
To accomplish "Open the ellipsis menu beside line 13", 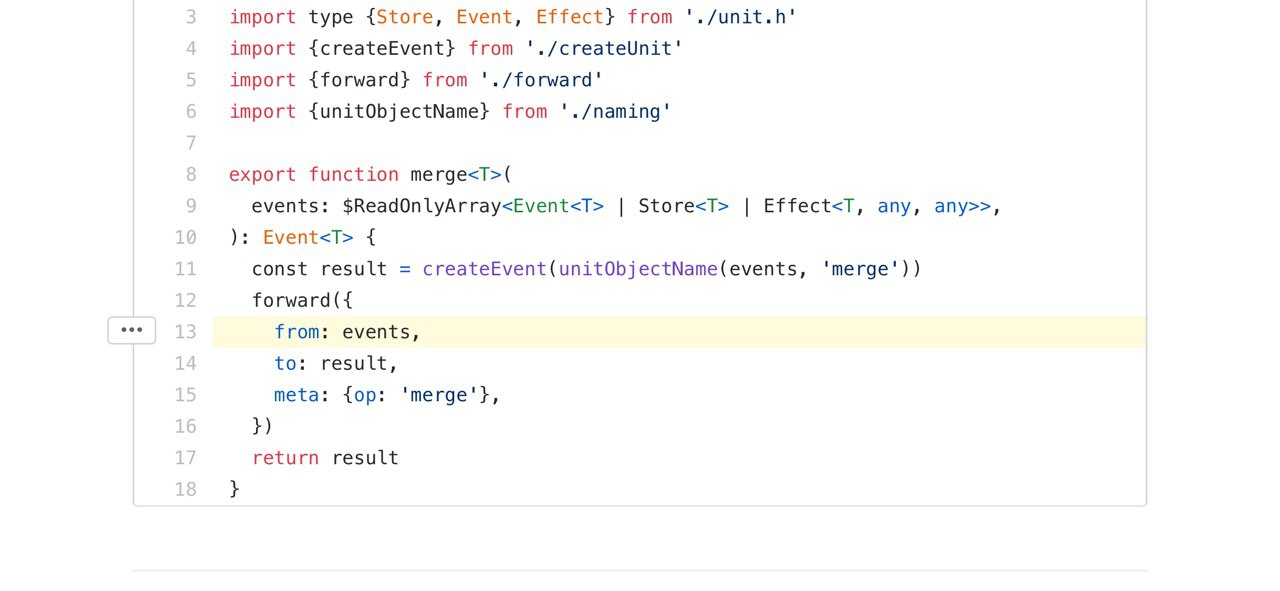I will click(132, 330).
